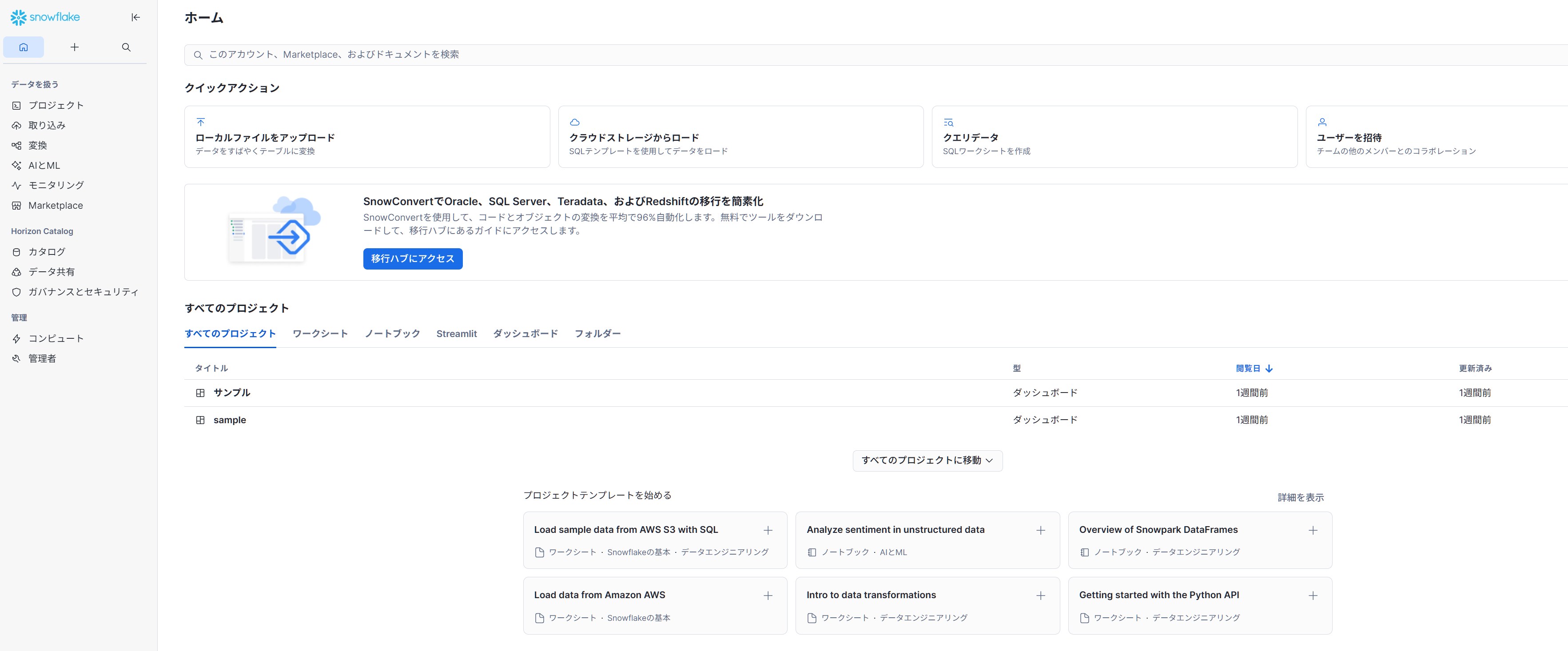Click 移行ハブにアクセス button
The height and width of the screenshot is (651, 1568).
pos(412,258)
